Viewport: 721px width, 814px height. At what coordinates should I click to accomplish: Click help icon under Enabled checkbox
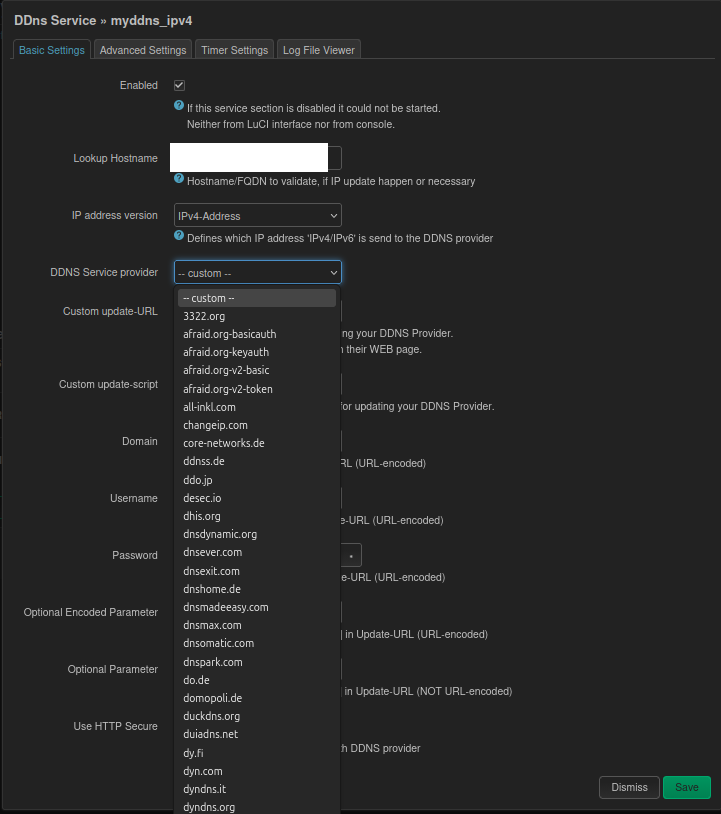pos(179,105)
